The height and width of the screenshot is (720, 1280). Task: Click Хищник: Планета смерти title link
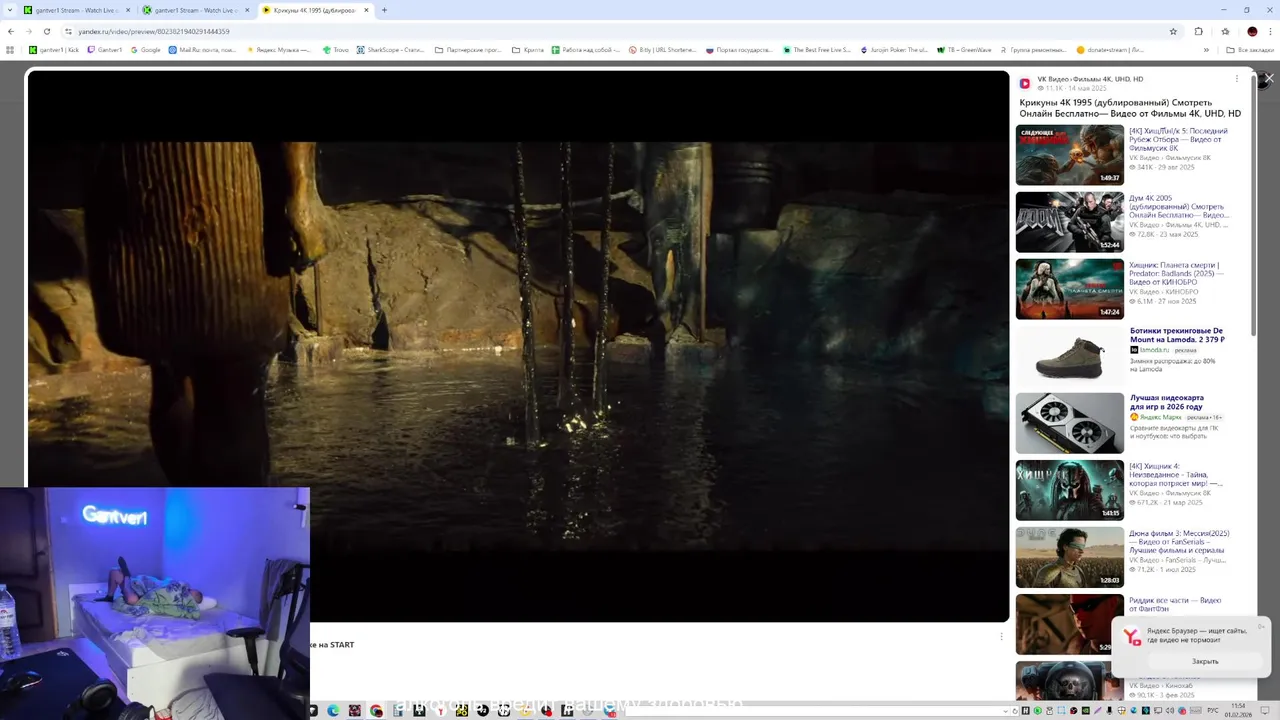1177,273
